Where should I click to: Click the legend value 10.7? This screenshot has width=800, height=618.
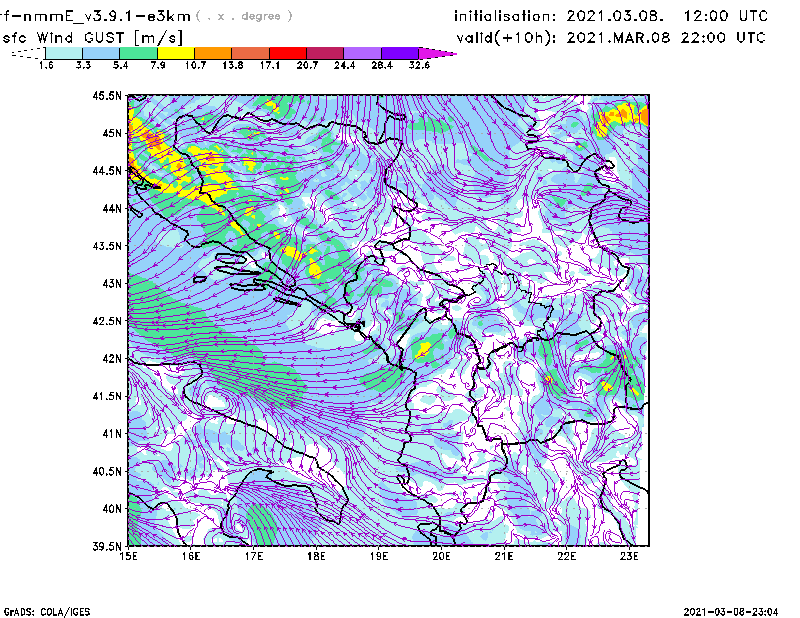pos(195,65)
